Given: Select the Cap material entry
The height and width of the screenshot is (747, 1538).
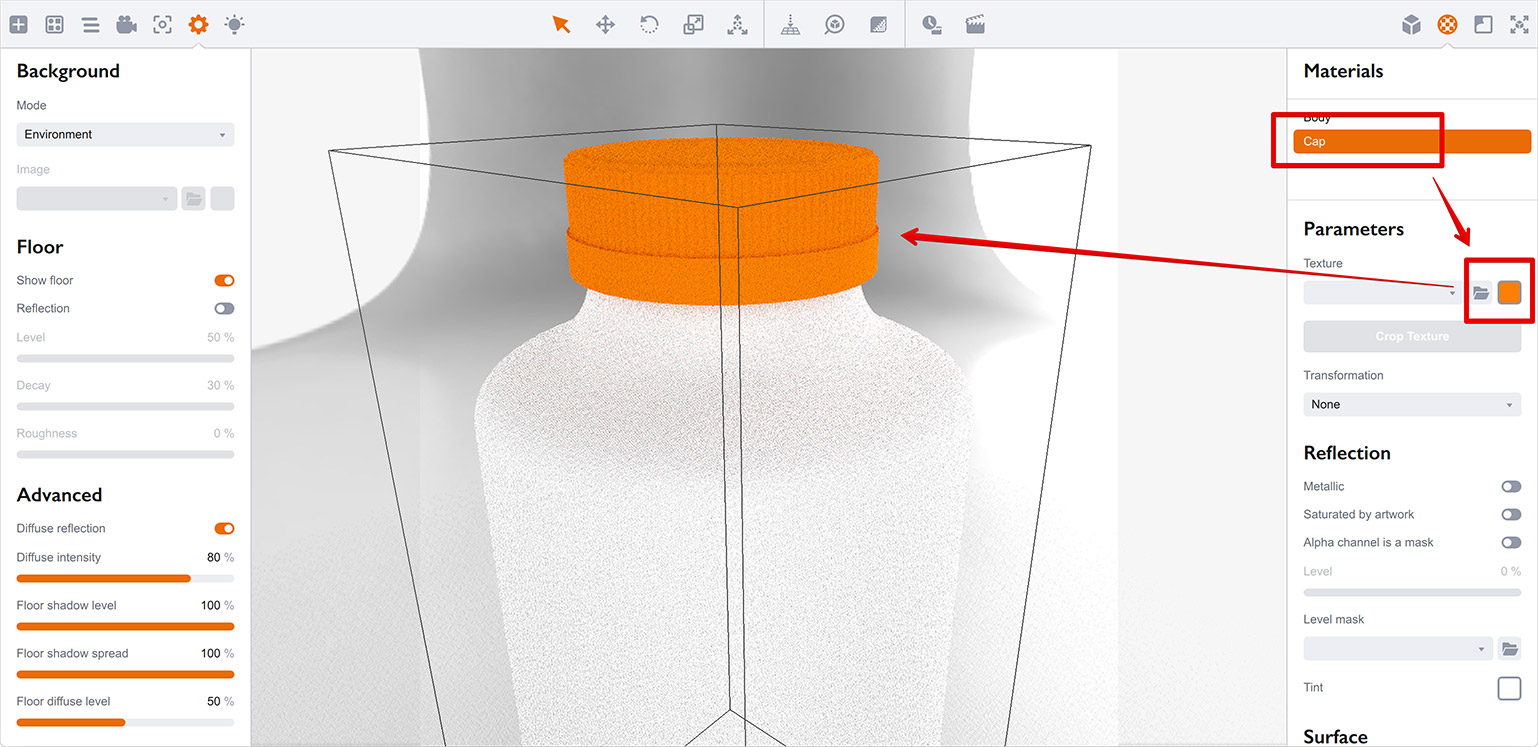Looking at the screenshot, I should click(x=1411, y=142).
